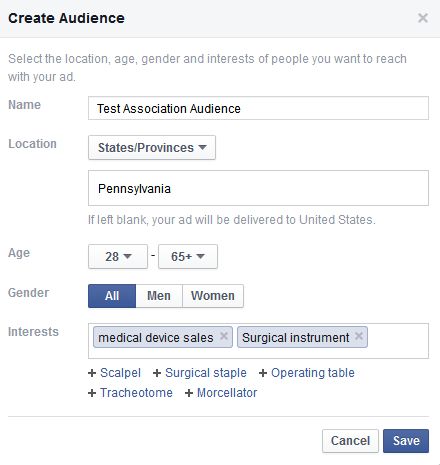
Task: Add the Tracheotome suggested interest
Action: [130, 393]
